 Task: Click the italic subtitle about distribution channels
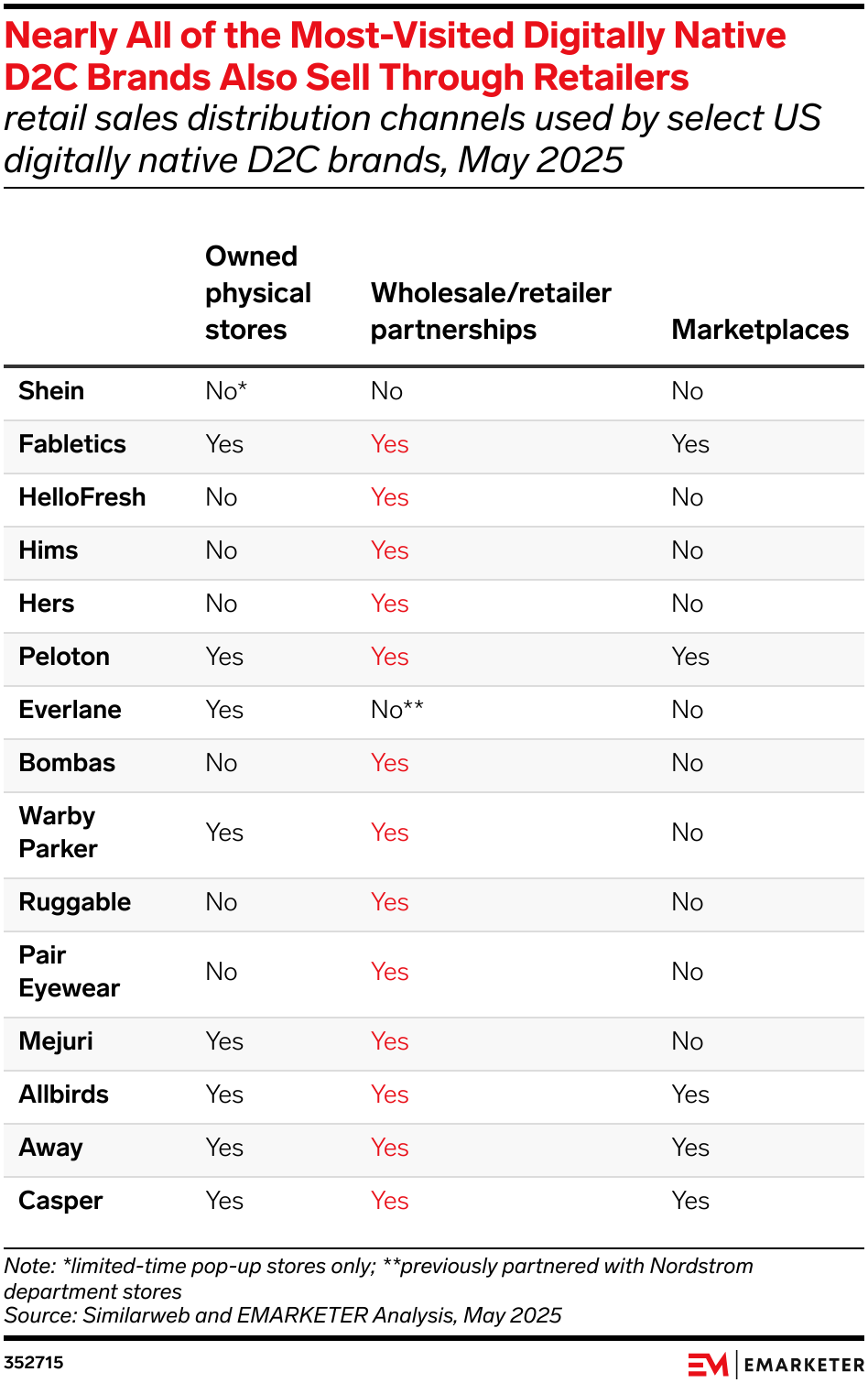click(412, 139)
